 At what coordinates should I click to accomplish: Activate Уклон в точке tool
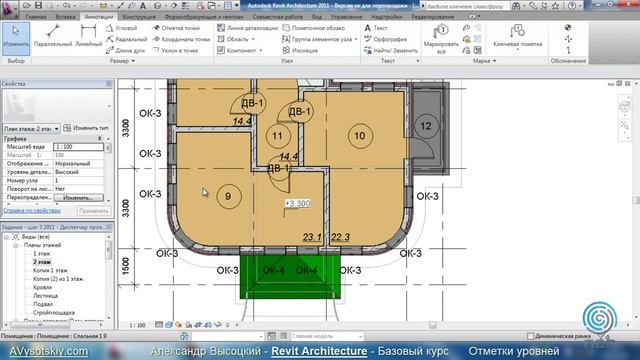pyautogui.click(x=175, y=50)
